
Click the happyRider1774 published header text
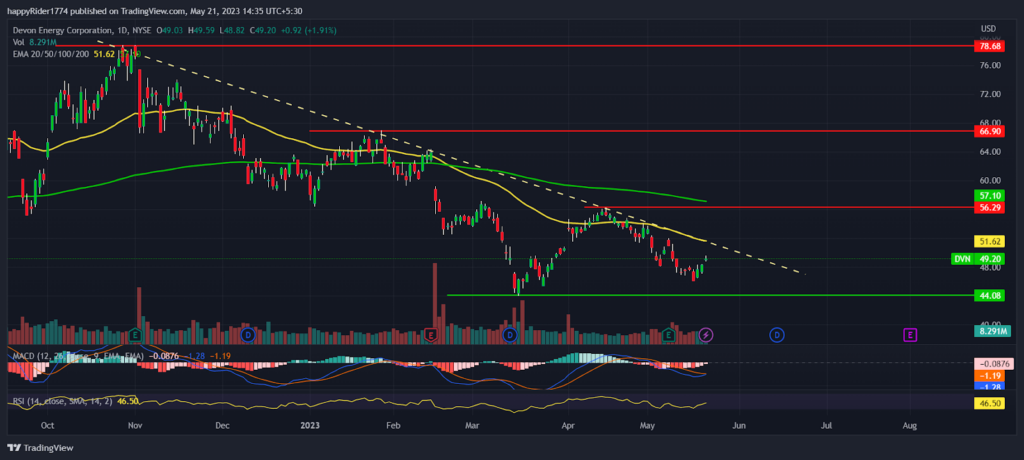[154, 10]
